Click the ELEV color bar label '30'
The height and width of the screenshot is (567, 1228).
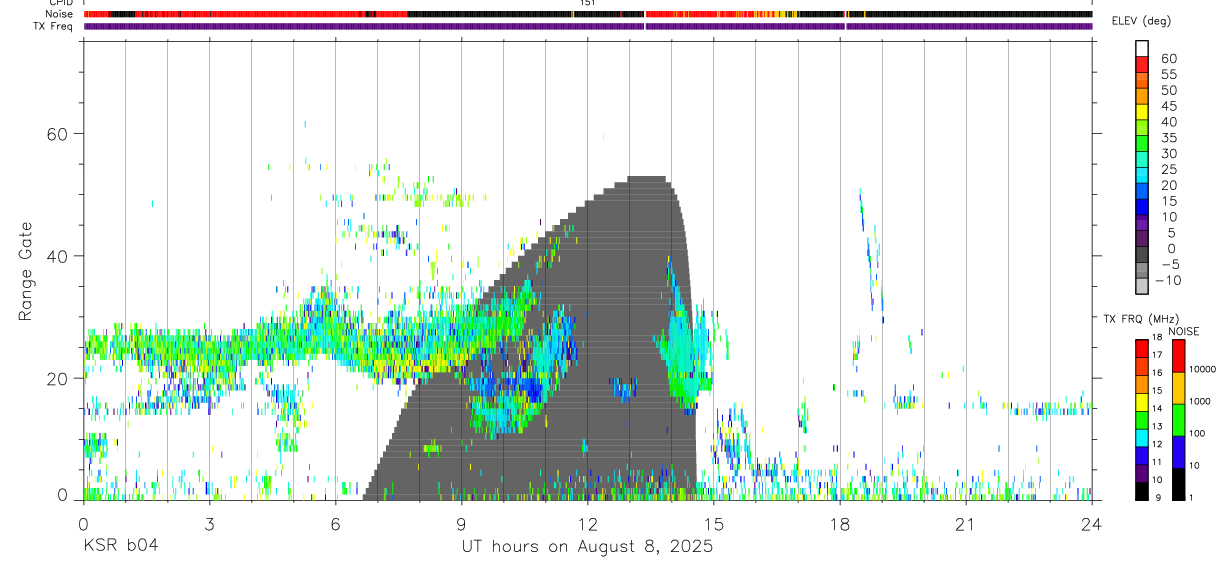click(1168, 154)
